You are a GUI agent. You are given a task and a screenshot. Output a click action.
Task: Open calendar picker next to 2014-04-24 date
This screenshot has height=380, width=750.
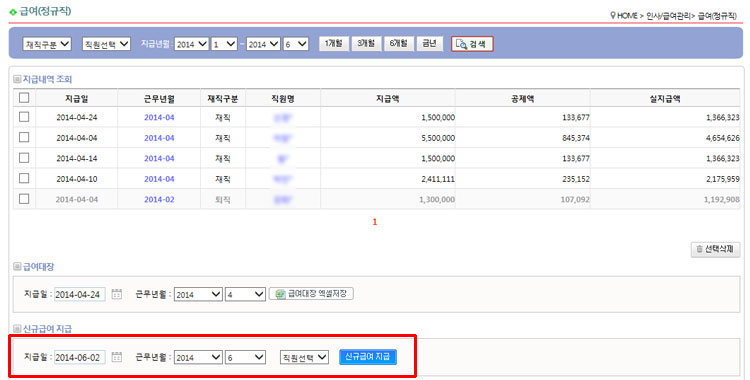pos(117,294)
